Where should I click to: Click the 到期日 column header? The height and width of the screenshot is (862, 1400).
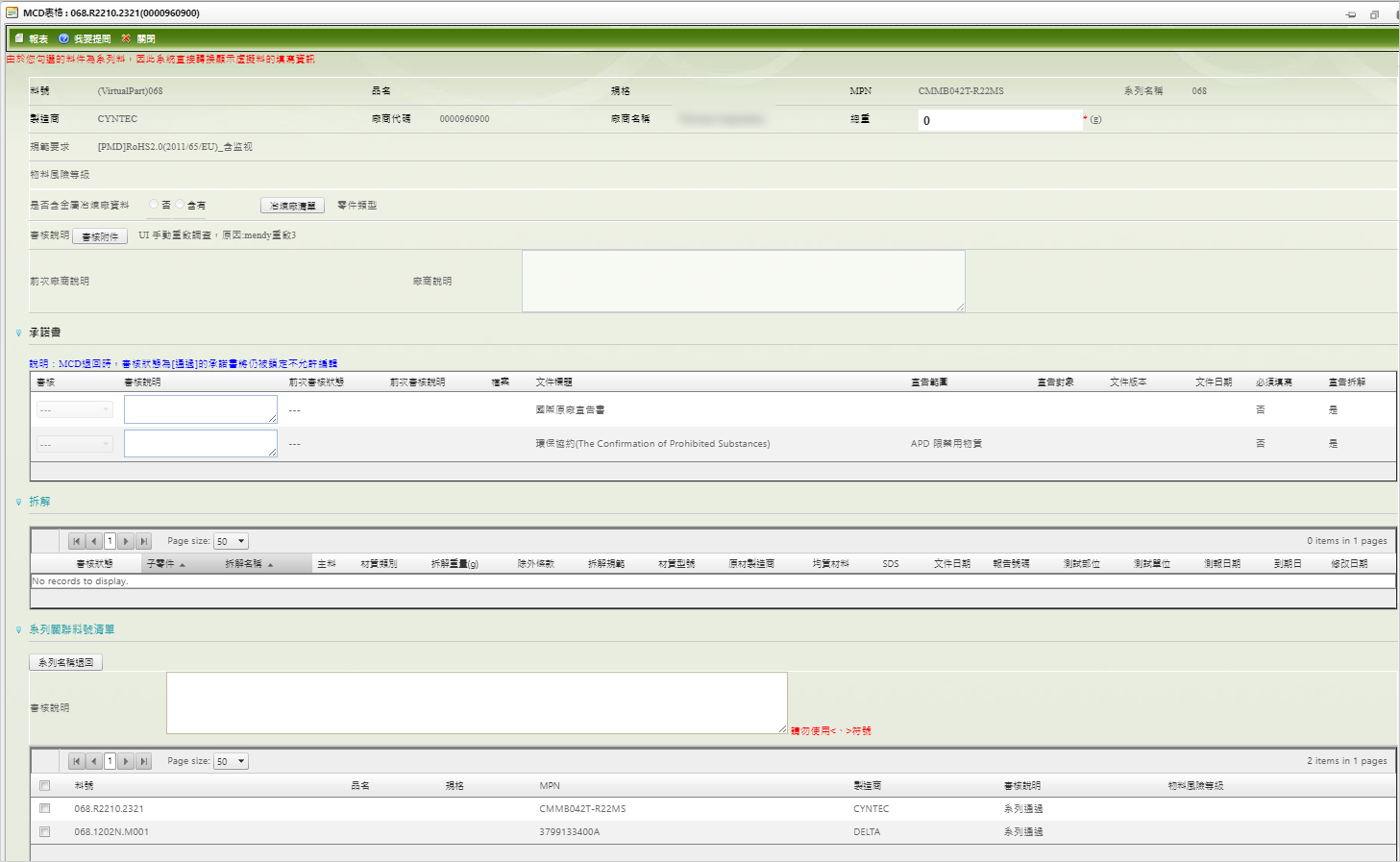[1288, 564]
